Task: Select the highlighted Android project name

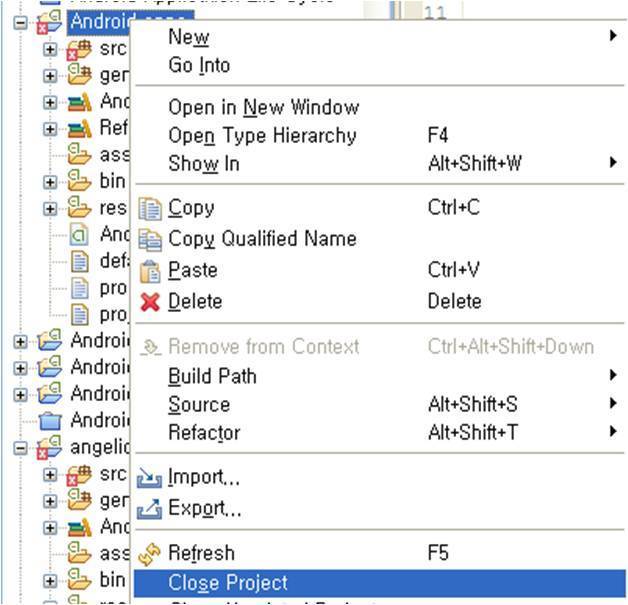Action: coord(99,21)
